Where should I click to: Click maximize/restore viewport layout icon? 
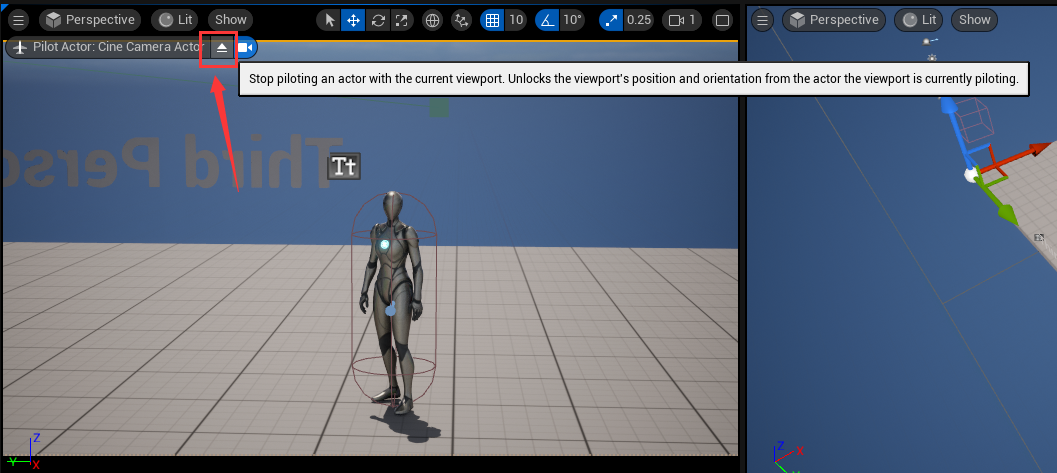[722, 20]
